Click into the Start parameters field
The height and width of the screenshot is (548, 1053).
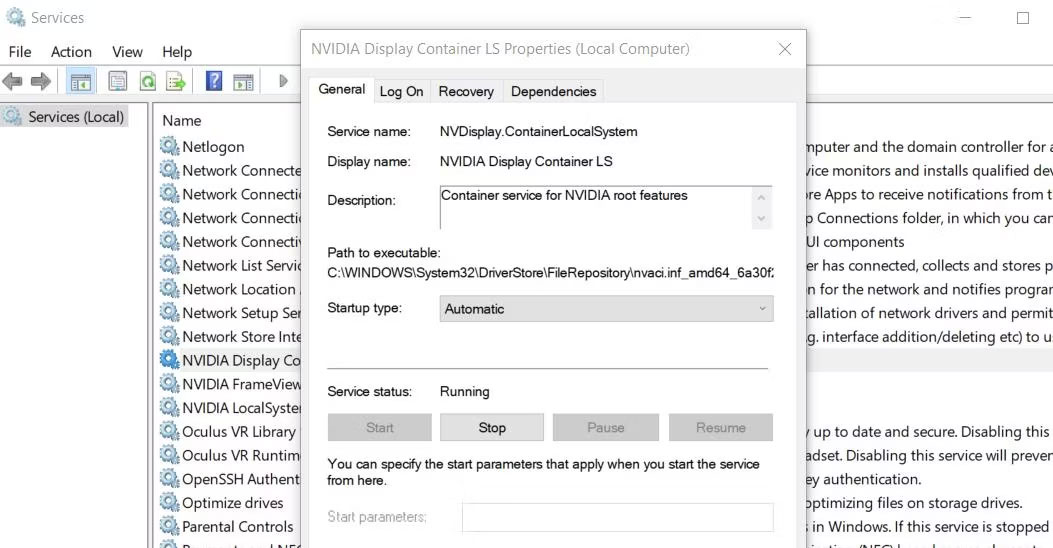(617, 517)
